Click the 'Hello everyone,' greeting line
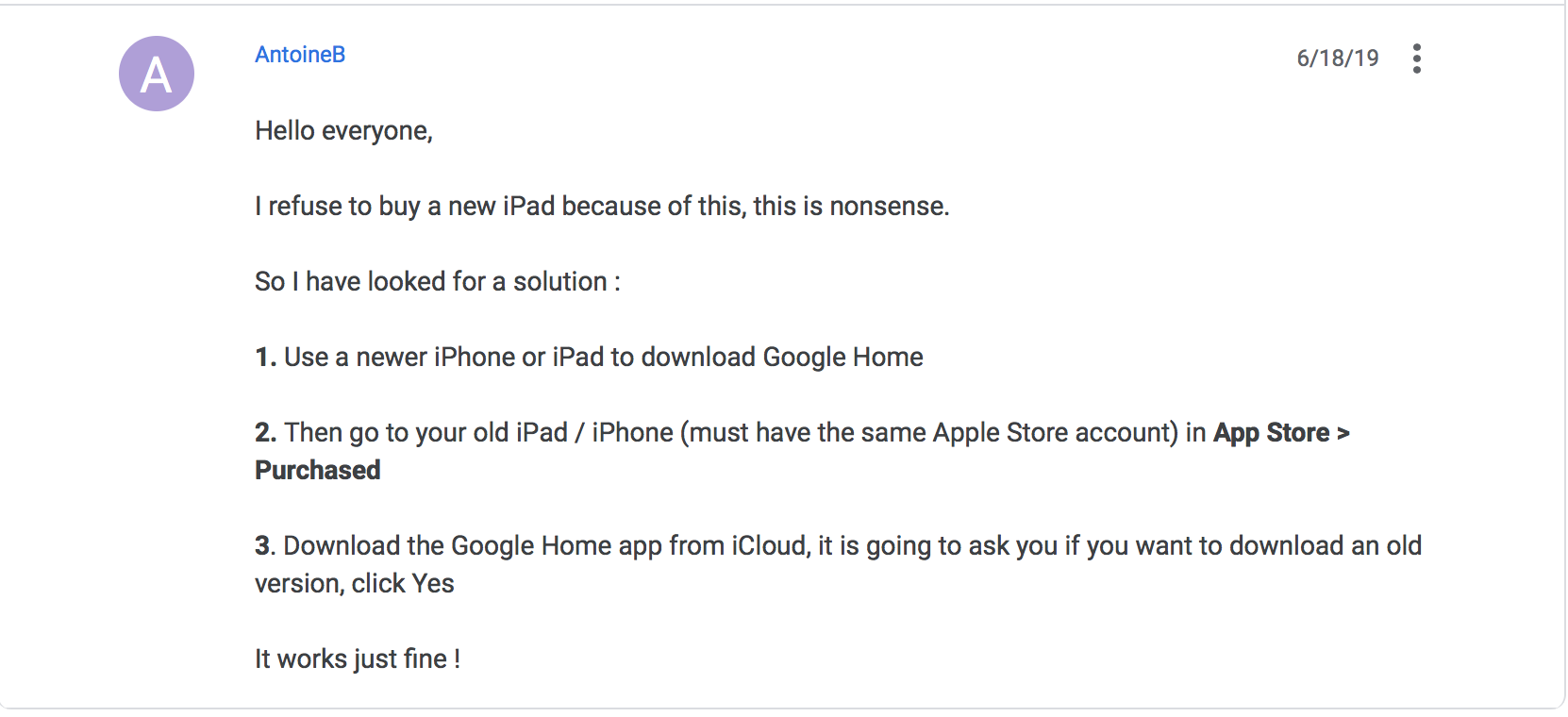 click(343, 131)
